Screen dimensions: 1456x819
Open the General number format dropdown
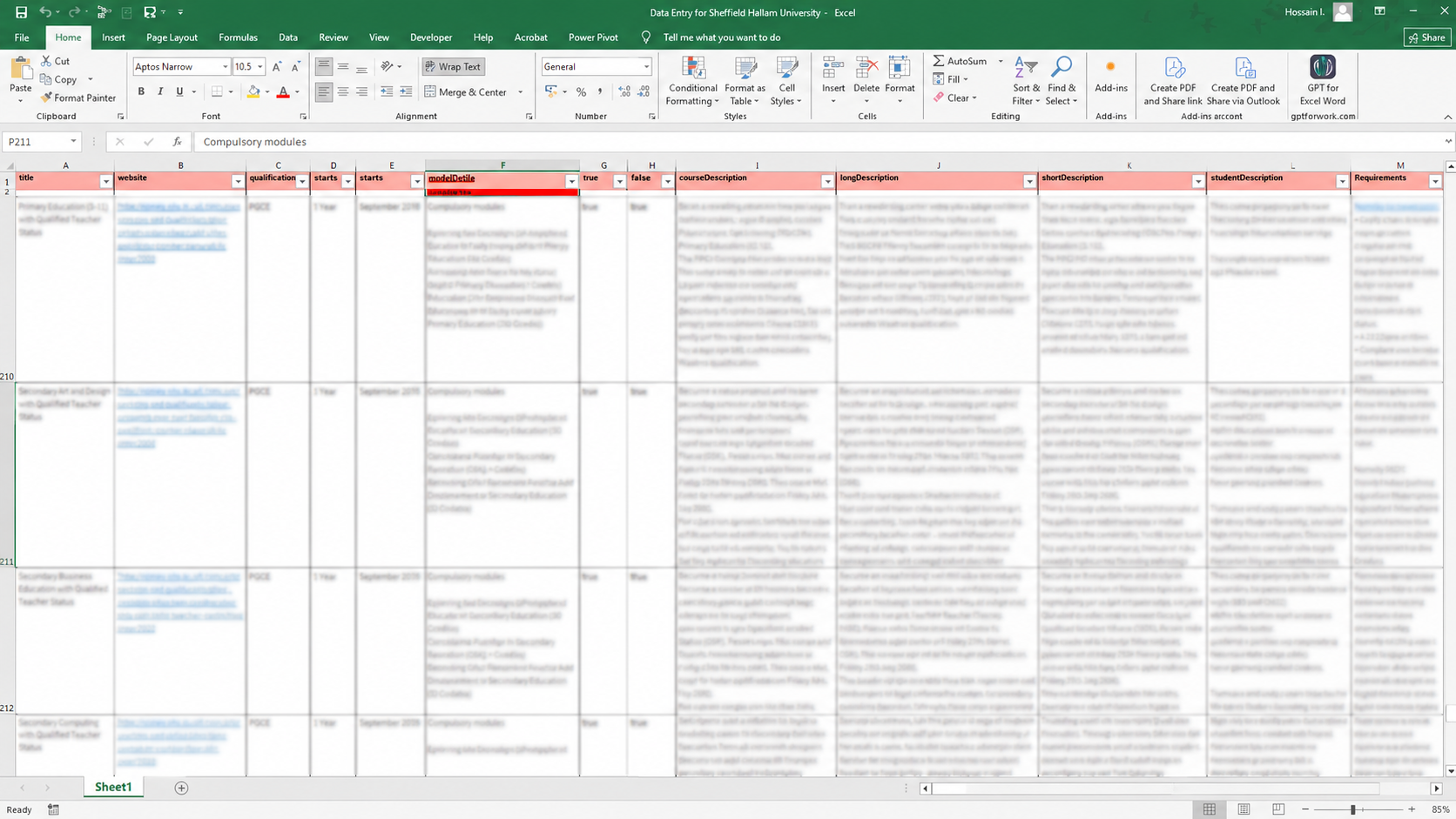[x=646, y=67]
